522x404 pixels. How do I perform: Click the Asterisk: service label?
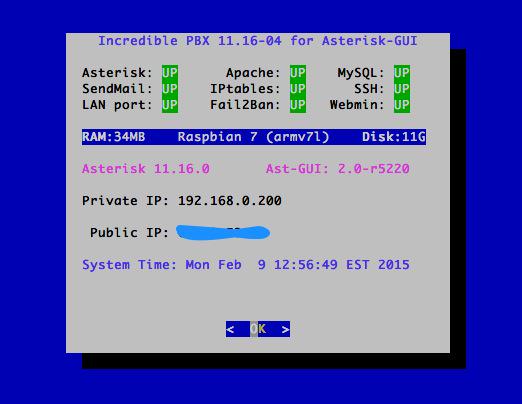[117, 73]
